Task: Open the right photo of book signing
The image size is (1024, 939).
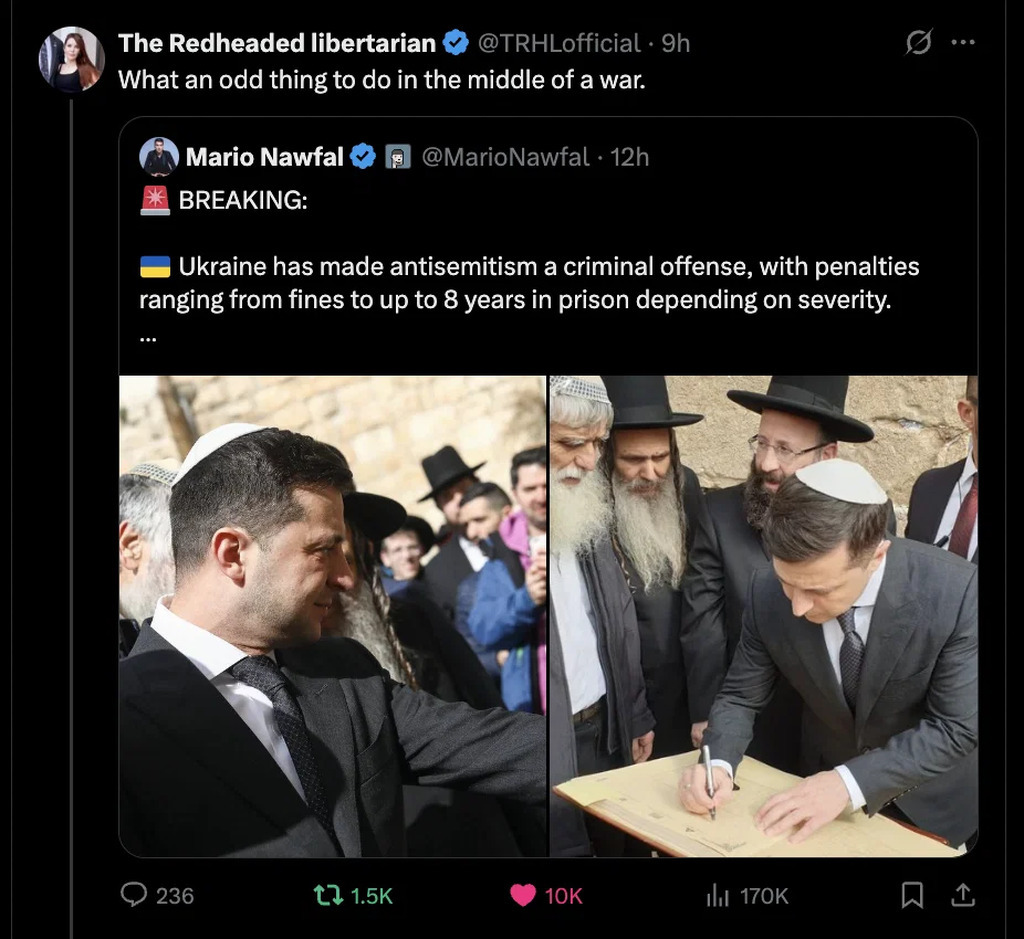Action: pyautogui.click(x=764, y=616)
